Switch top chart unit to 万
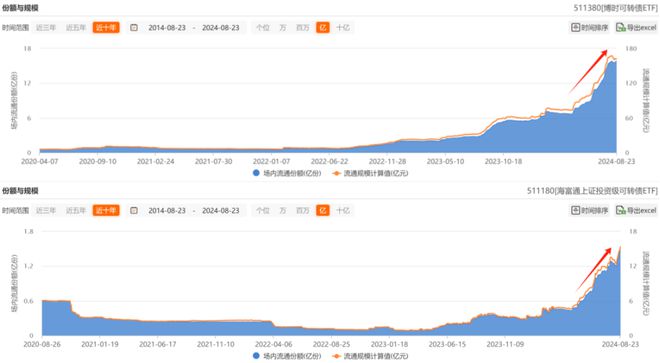This screenshot has width=660, height=363. [x=282, y=28]
